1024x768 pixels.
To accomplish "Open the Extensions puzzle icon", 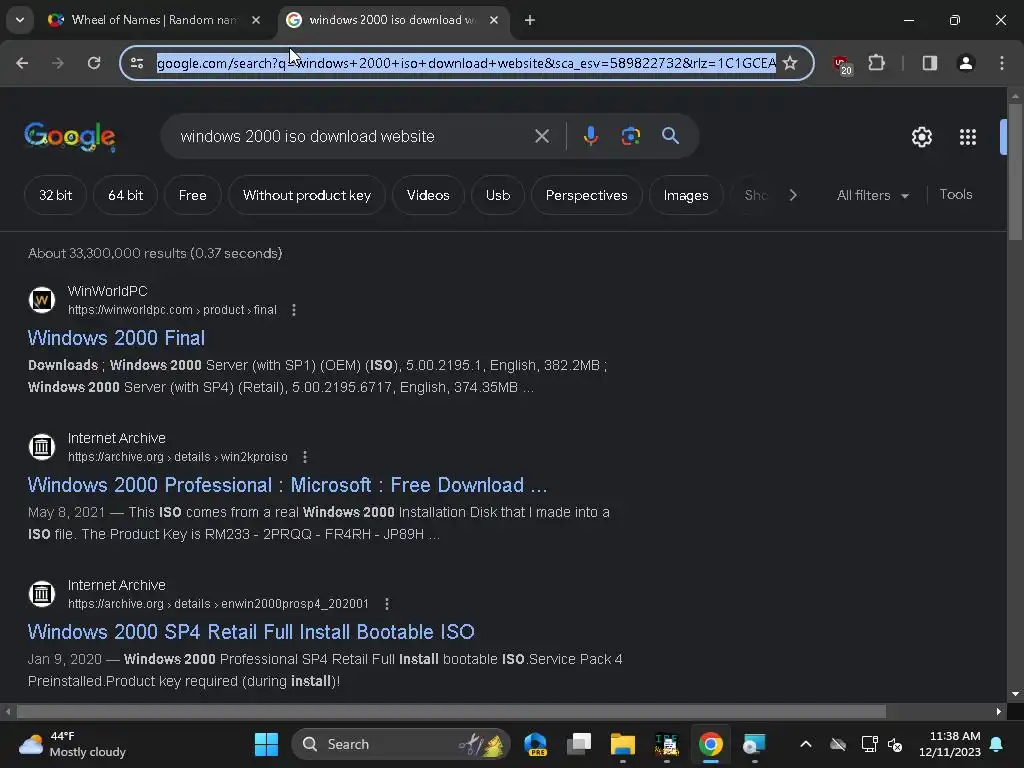I will tap(876, 63).
